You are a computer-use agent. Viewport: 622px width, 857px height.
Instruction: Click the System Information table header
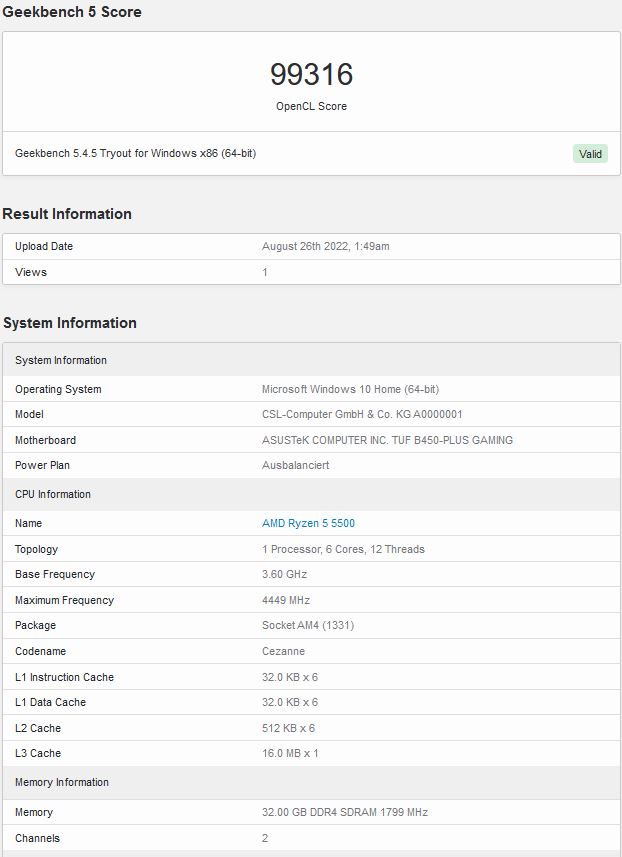coord(311,360)
